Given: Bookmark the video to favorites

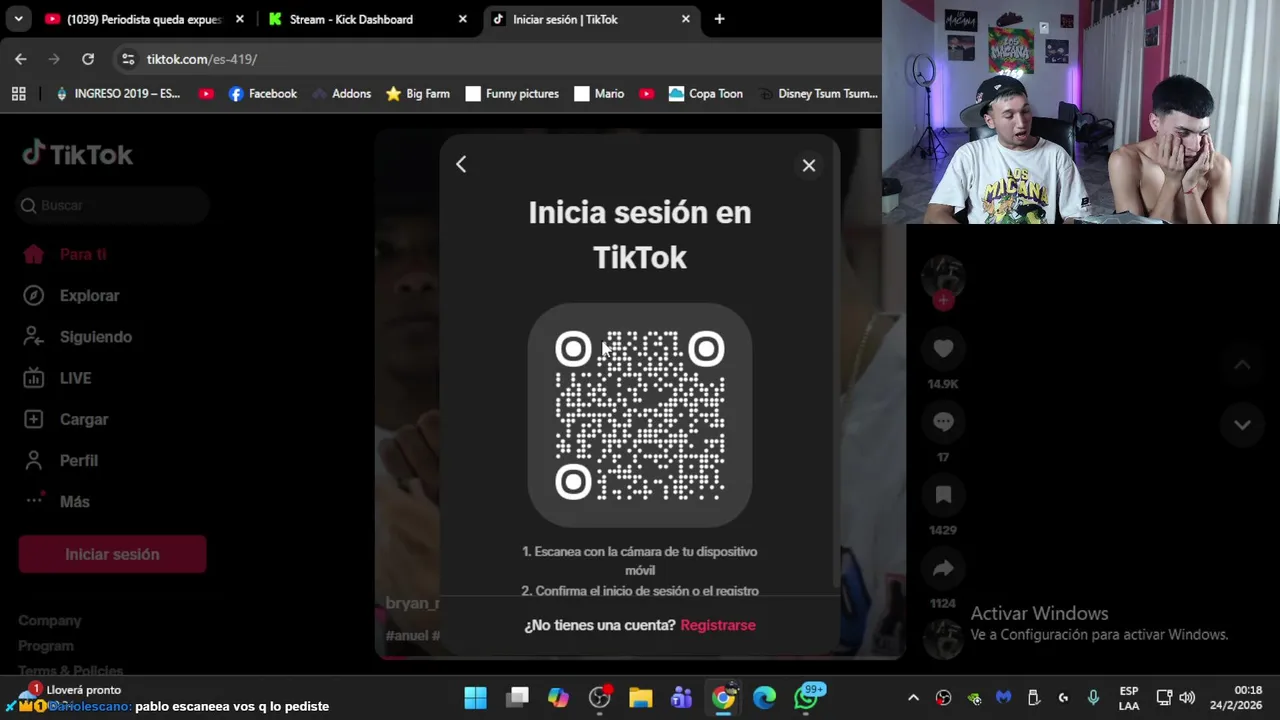Looking at the screenshot, I should [x=943, y=495].
